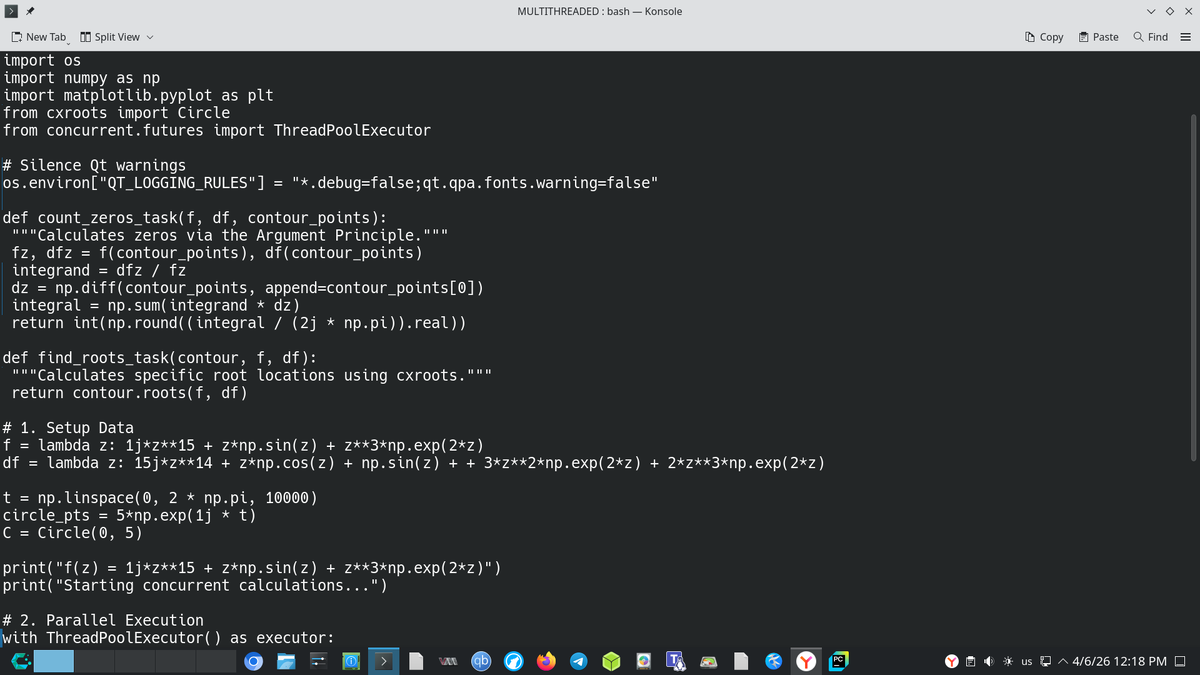Click the Split View button
Screen dimensions: 1200x675
110,37
